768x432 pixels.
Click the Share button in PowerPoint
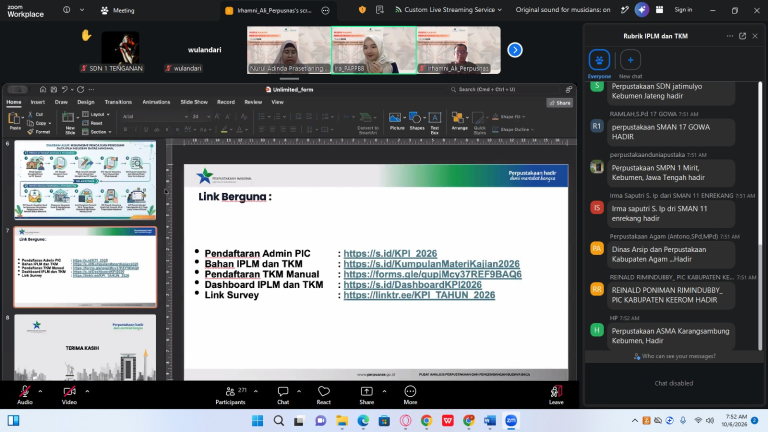(x=560, y=103)
